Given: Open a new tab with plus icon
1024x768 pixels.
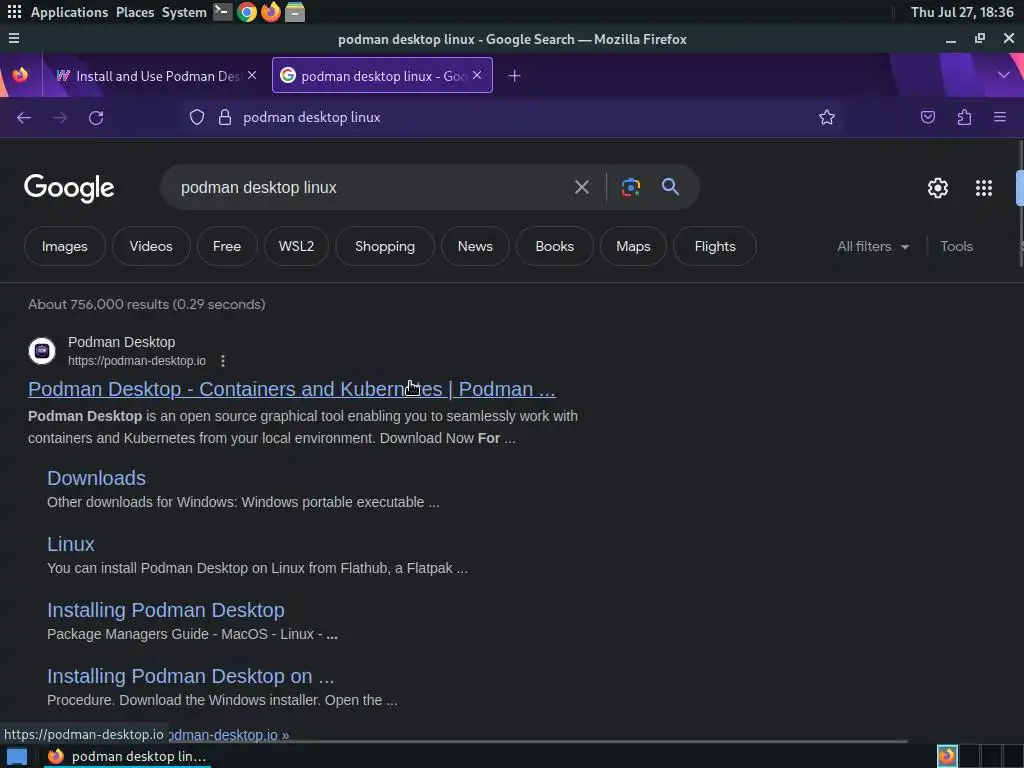Looking at the screenshot, I should (x=515, y=76).
